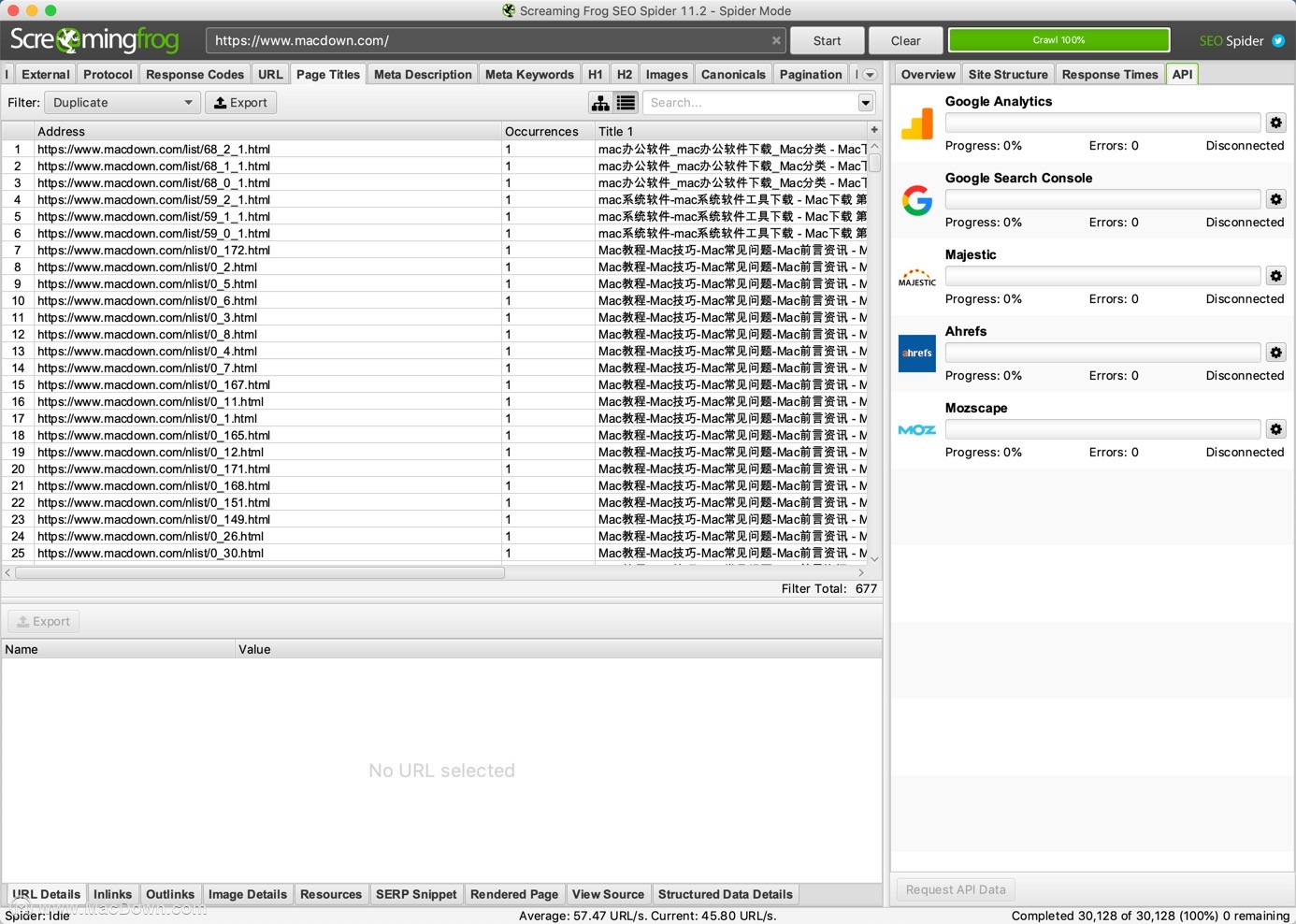Show more tabs via overflow arrow
This screenshot has width=1296, height=924.
click(x=870, y=75)
